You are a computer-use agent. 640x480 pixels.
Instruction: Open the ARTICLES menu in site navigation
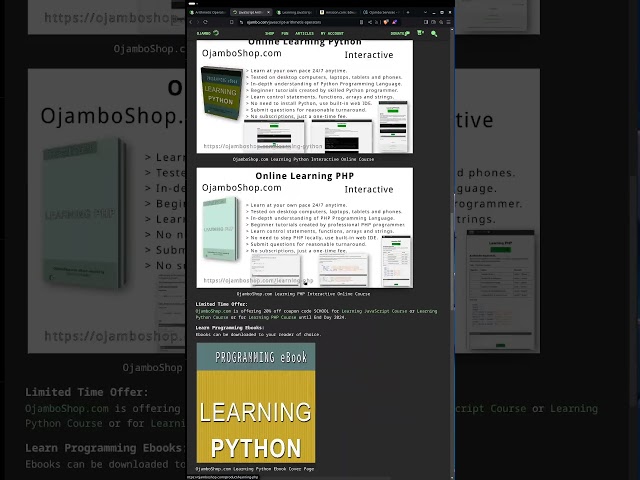point(304,33)
